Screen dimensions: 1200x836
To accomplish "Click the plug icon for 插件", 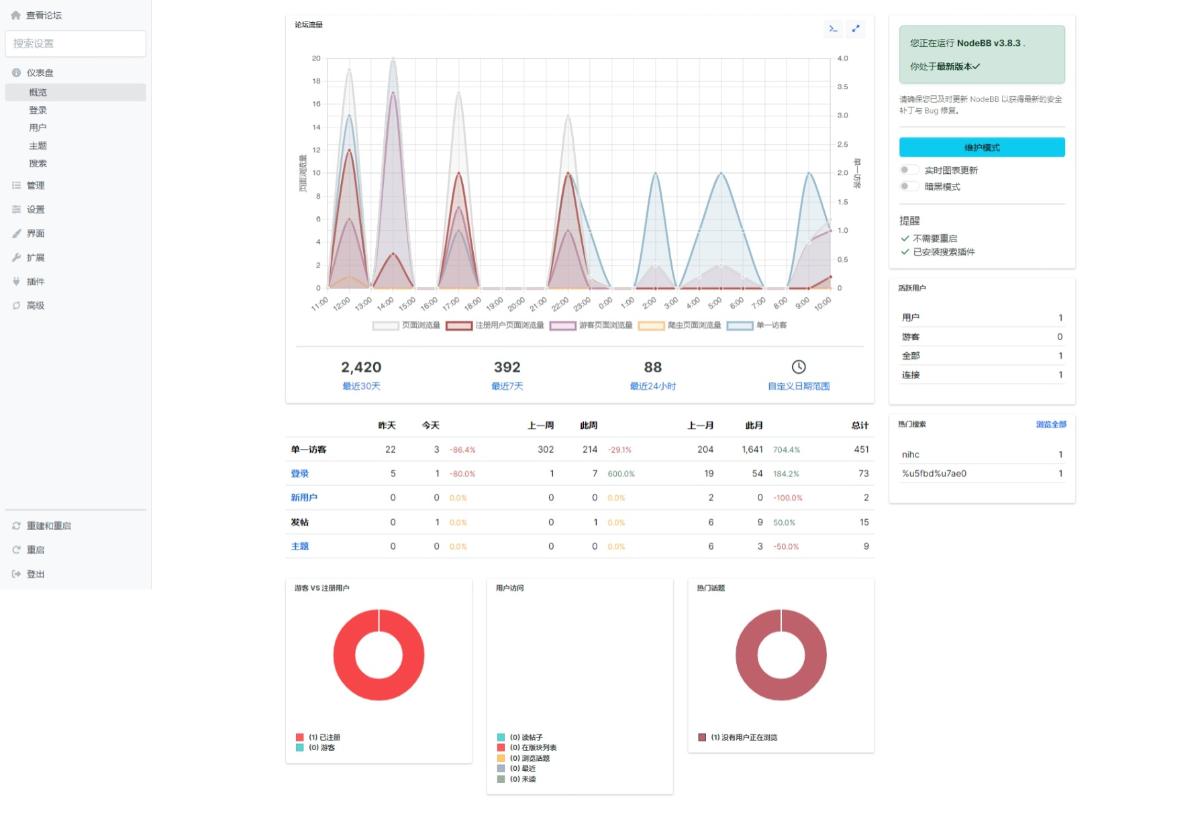I will click(16, 281).
